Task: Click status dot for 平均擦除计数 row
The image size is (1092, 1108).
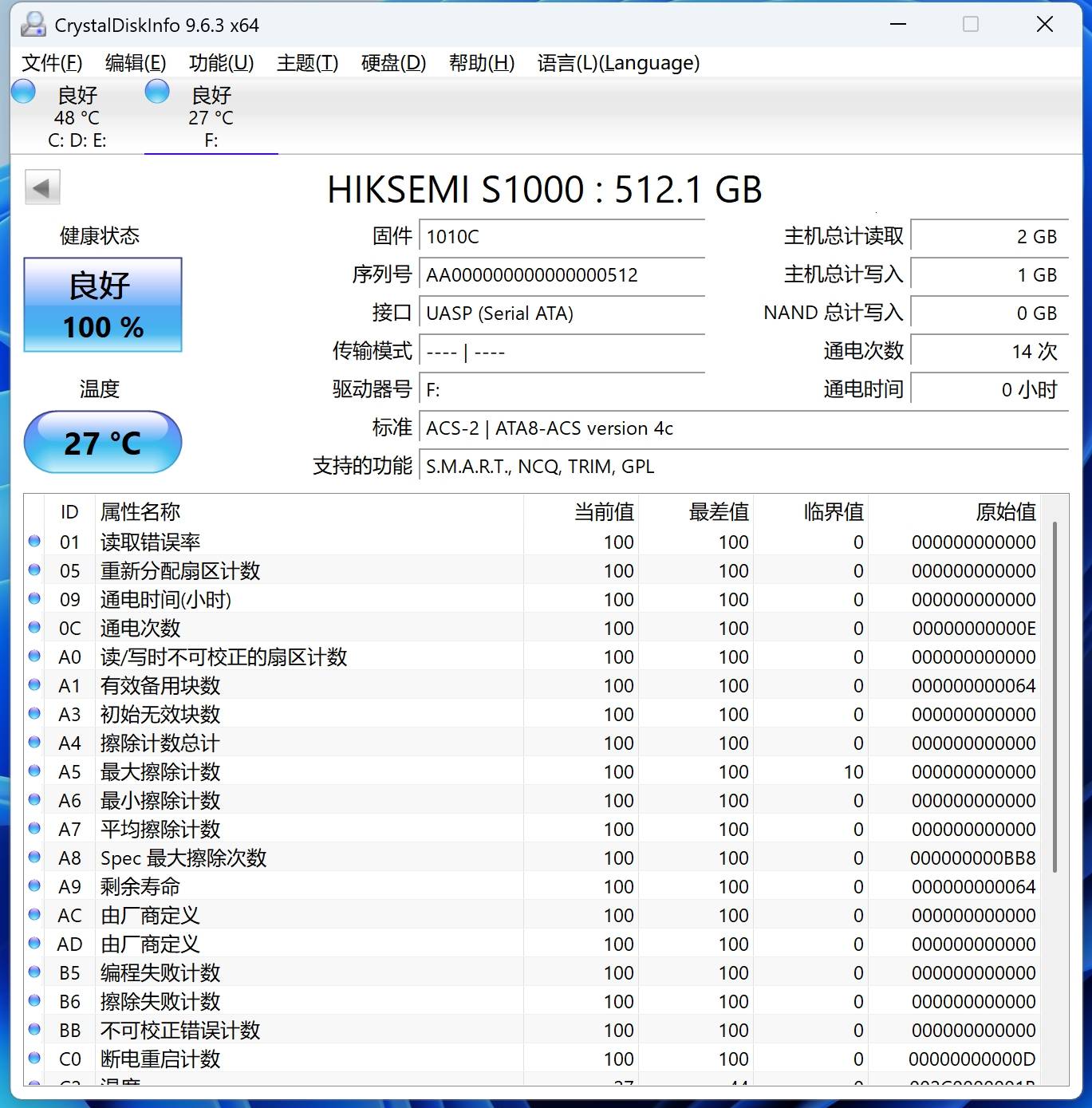Action: point(34,828)
